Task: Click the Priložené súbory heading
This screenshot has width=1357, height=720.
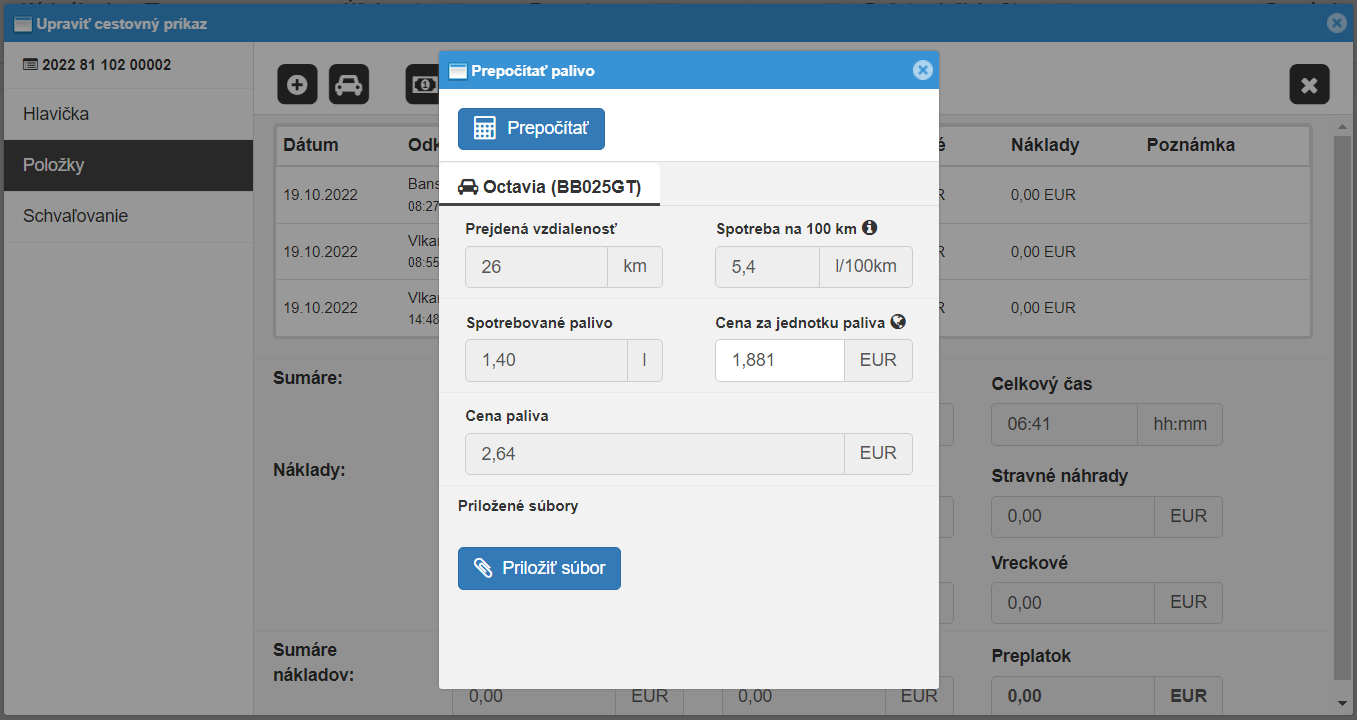Action: pyautogui.click(x=518, y=506)
